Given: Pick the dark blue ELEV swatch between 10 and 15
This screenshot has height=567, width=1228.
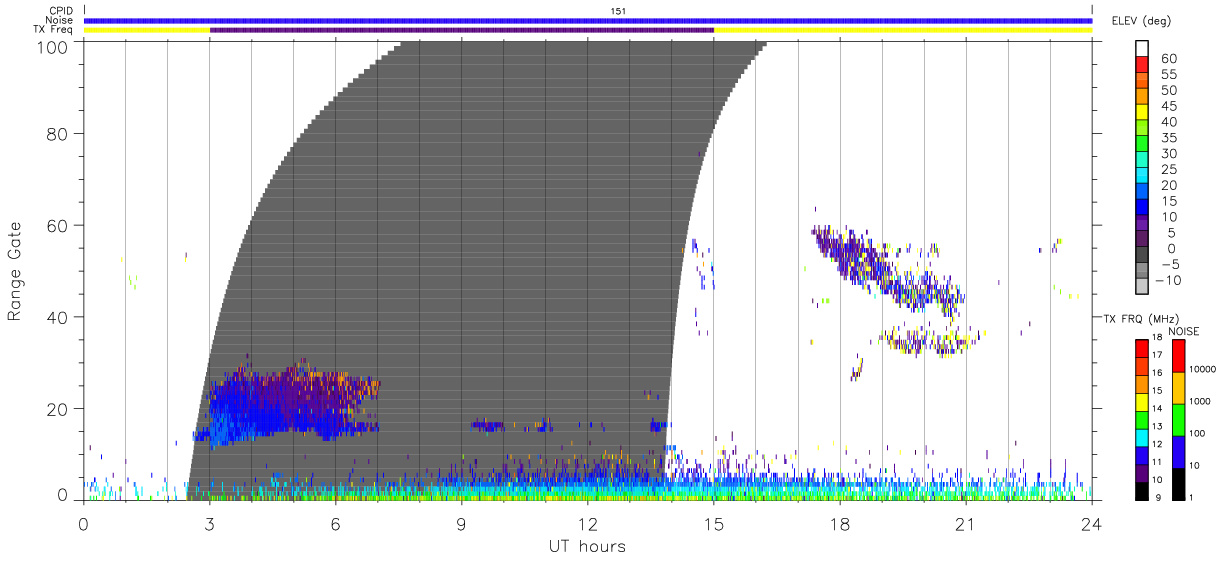Looking at the screenshot, I should coord(1142,209).
